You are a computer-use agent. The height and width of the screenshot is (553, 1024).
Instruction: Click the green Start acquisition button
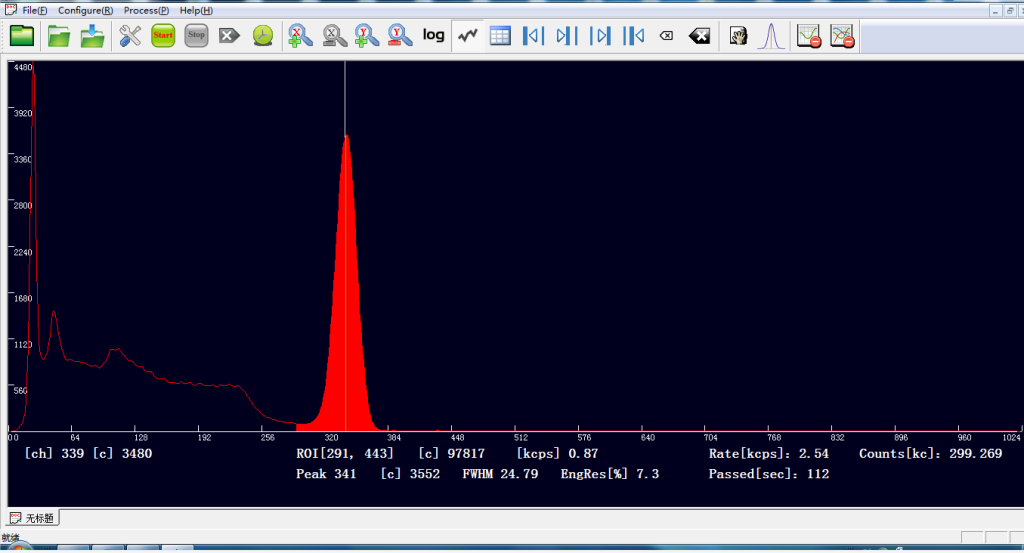[x=163, y=35]
